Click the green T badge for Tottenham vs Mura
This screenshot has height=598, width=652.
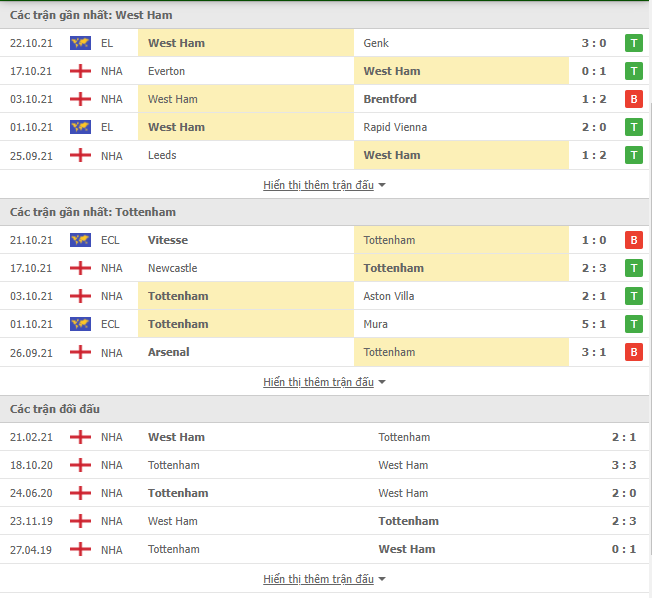634,324
